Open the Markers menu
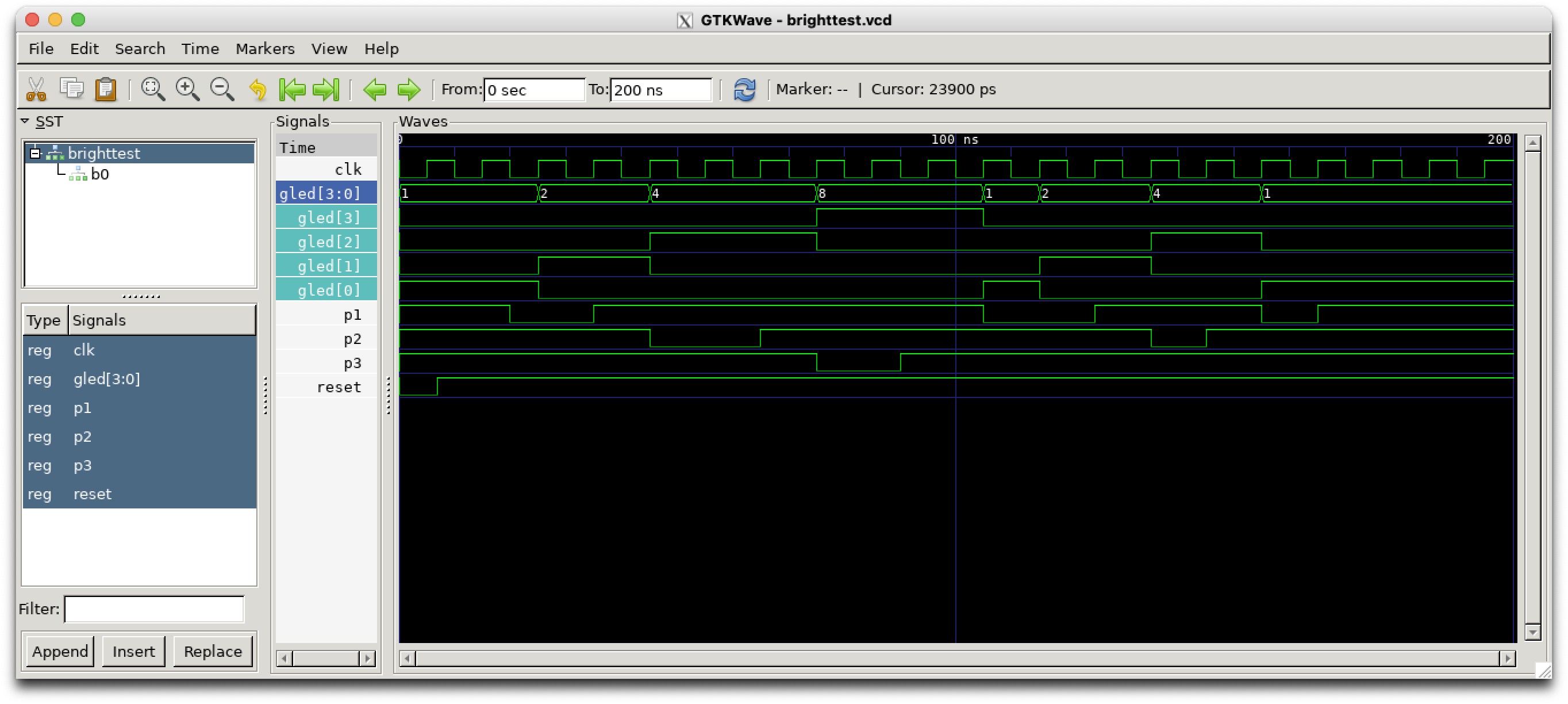Image resolution: width=1568 pixels, height=704 pixels. pyautogui.click(x=266, y=49)
